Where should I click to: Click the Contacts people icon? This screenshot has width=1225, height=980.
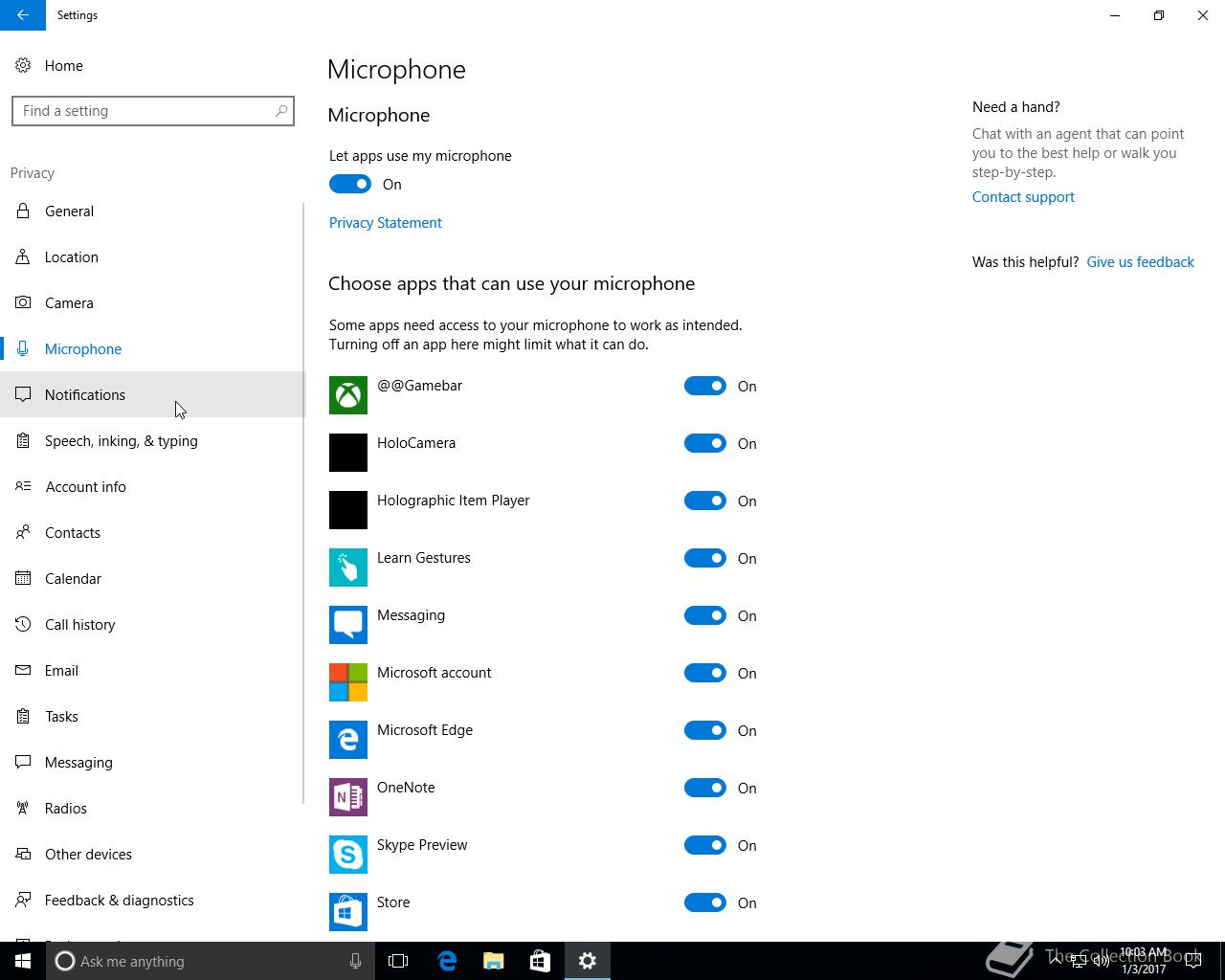pos(23,532)
